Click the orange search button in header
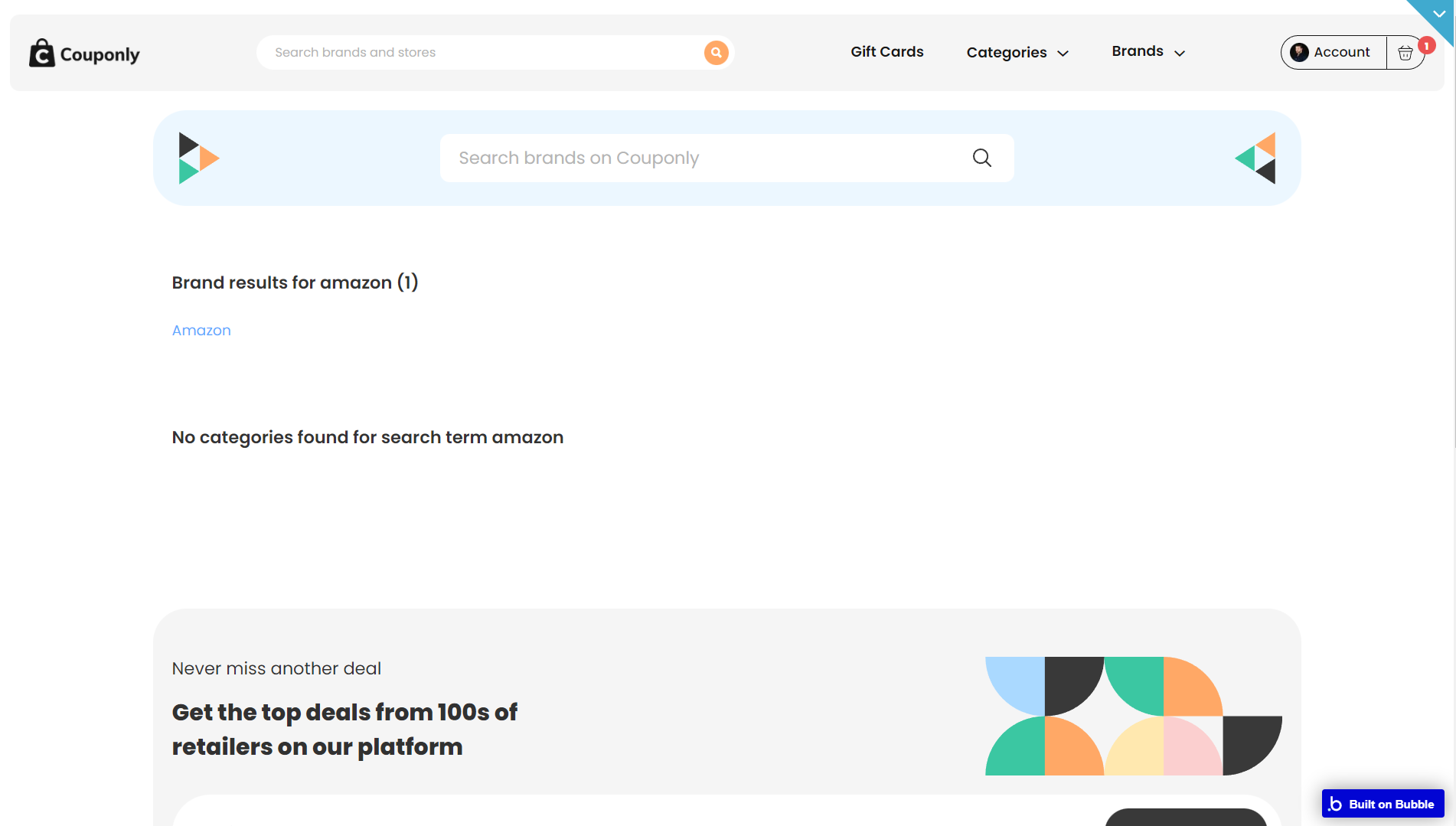 pyautogui.click(x=716, y=53)
